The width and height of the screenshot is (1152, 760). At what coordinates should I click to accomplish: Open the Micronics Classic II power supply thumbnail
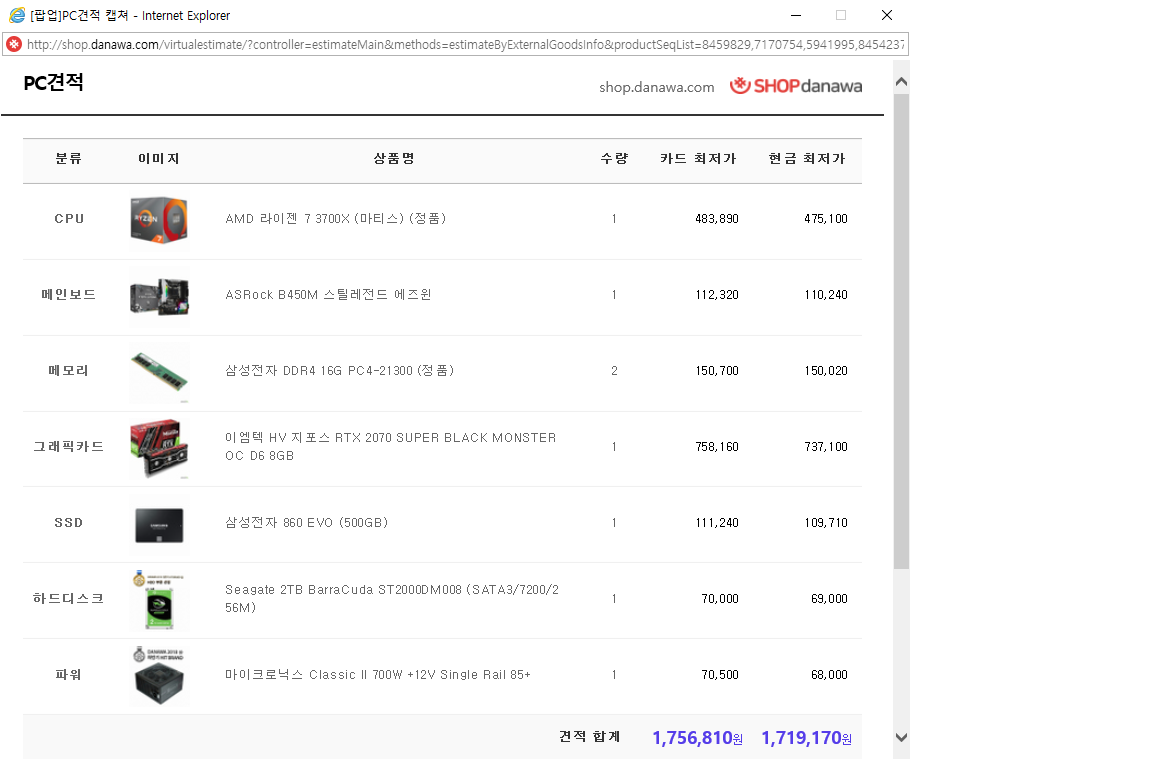pyautogui.click(x=159, y=676)
